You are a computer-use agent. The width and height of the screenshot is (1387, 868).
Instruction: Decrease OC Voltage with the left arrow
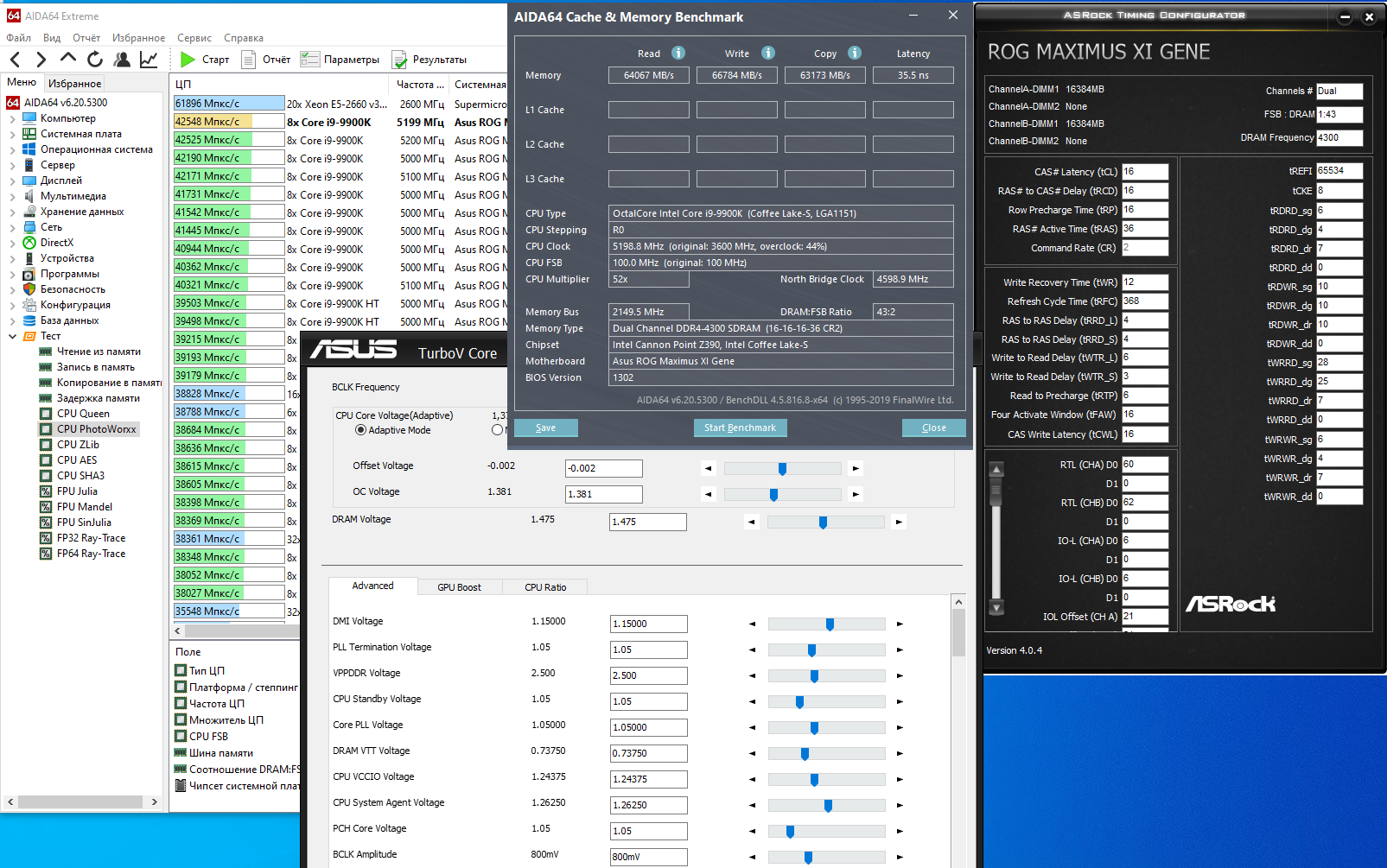click(709, 495)
